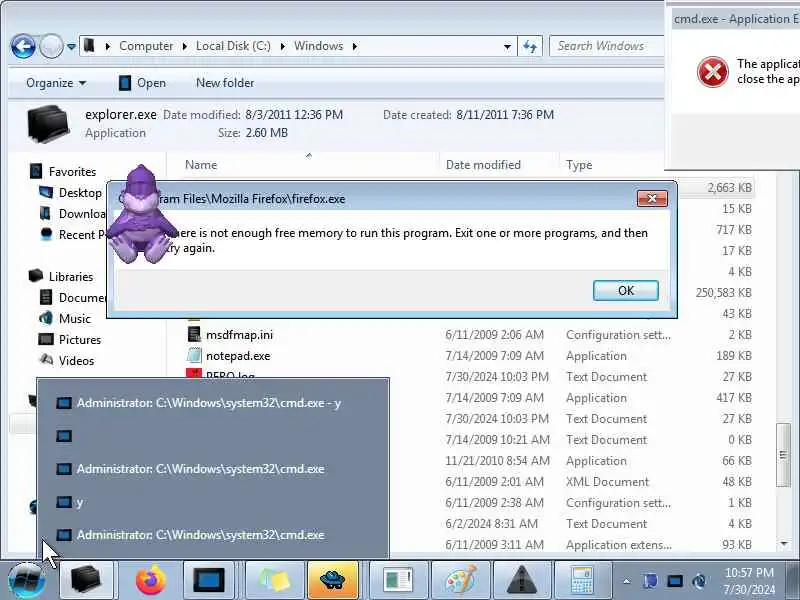Click the refresh button beside address bar

(530, 46)
